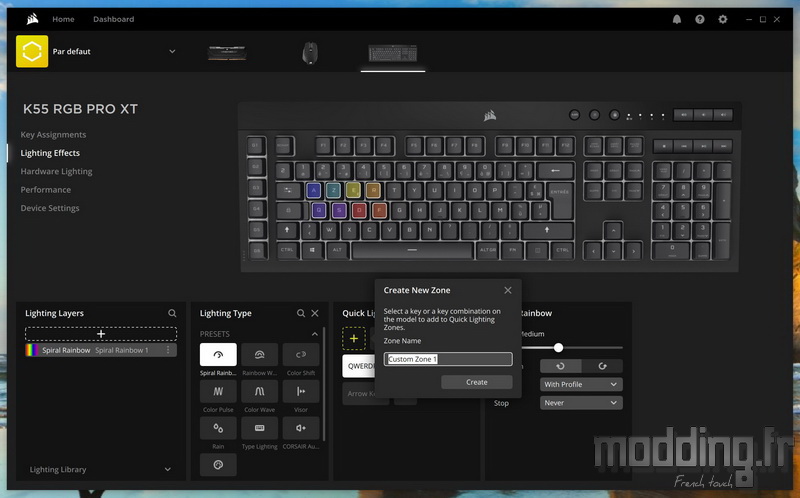Choose the Color Shift preset
This screenshot has width=800, height=498.
coord(301,354)
